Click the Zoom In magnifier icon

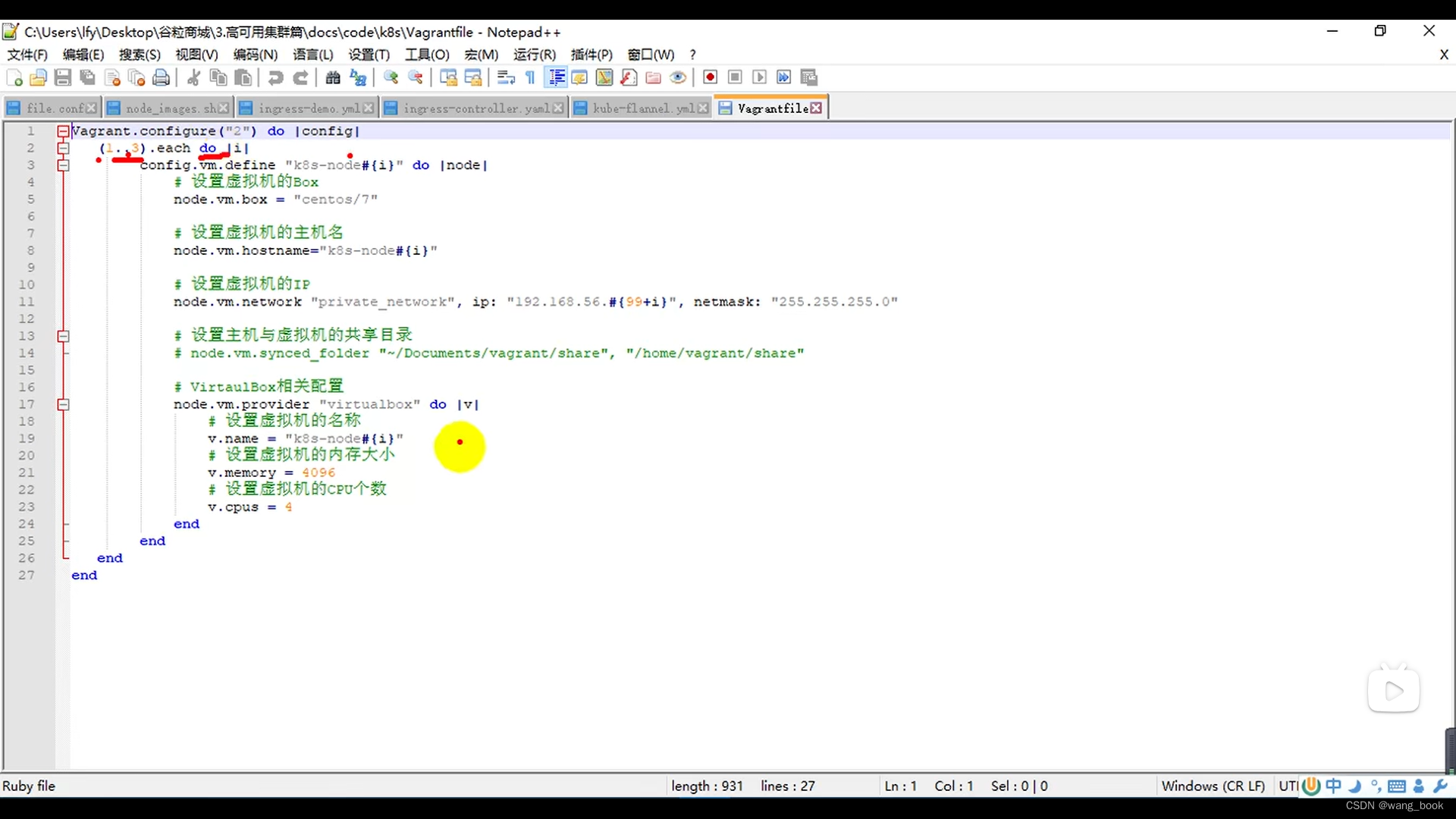391,77
